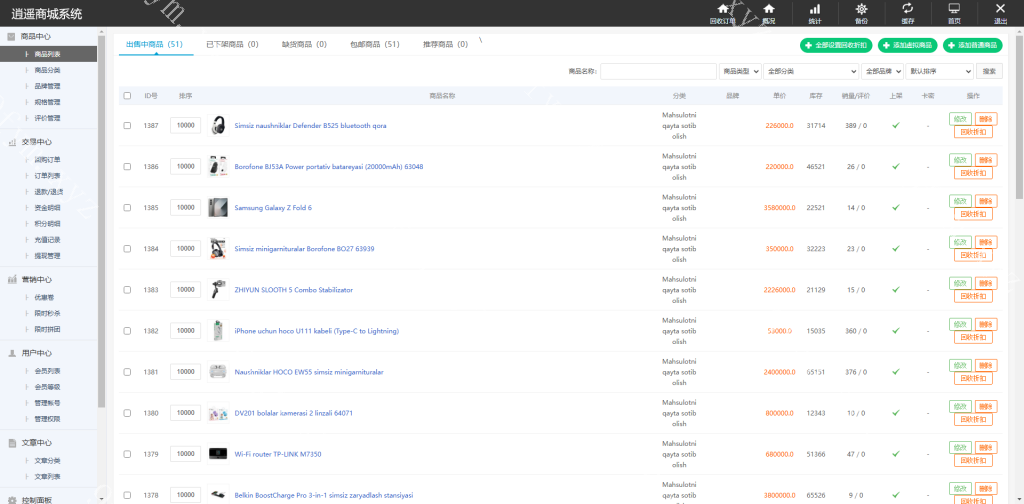Viewport: 1024px width, 504px height.
Task: Open the Borofone BJ53A power bank thumbnail
Action: pyautogui.click(x=217, y=166)
